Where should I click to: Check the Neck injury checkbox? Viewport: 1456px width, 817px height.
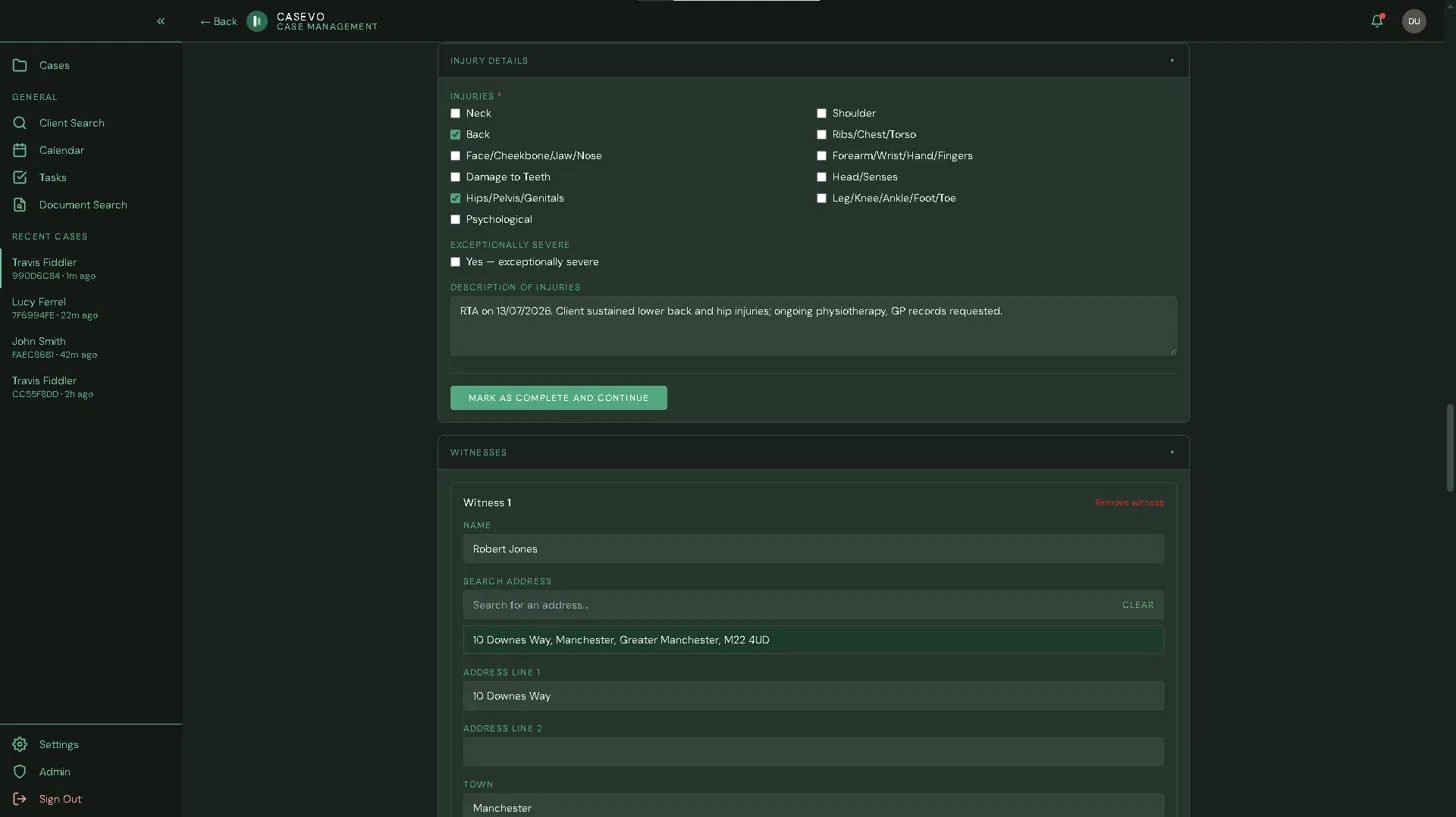(455, 113)
